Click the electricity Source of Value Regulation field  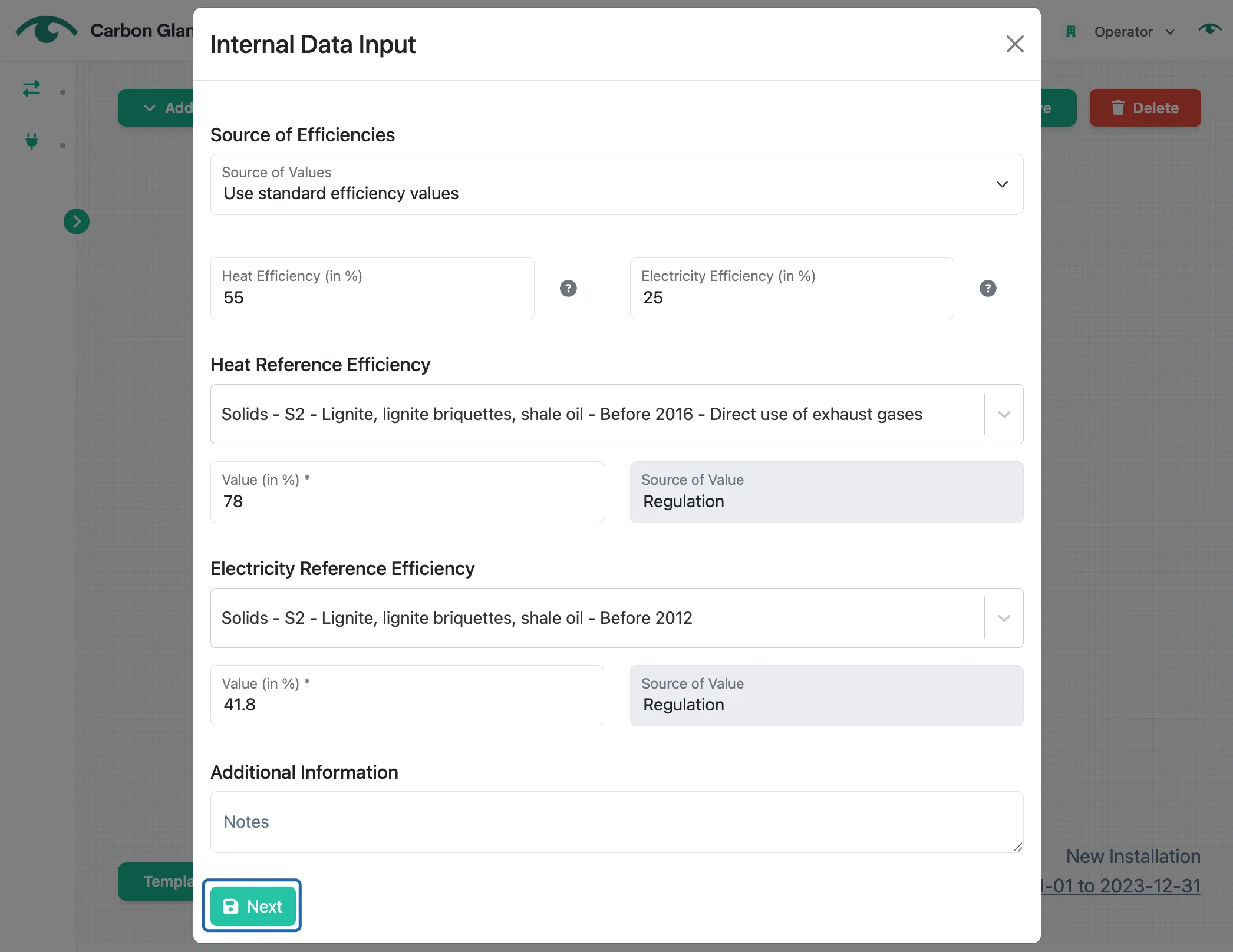tap(826, 696)
